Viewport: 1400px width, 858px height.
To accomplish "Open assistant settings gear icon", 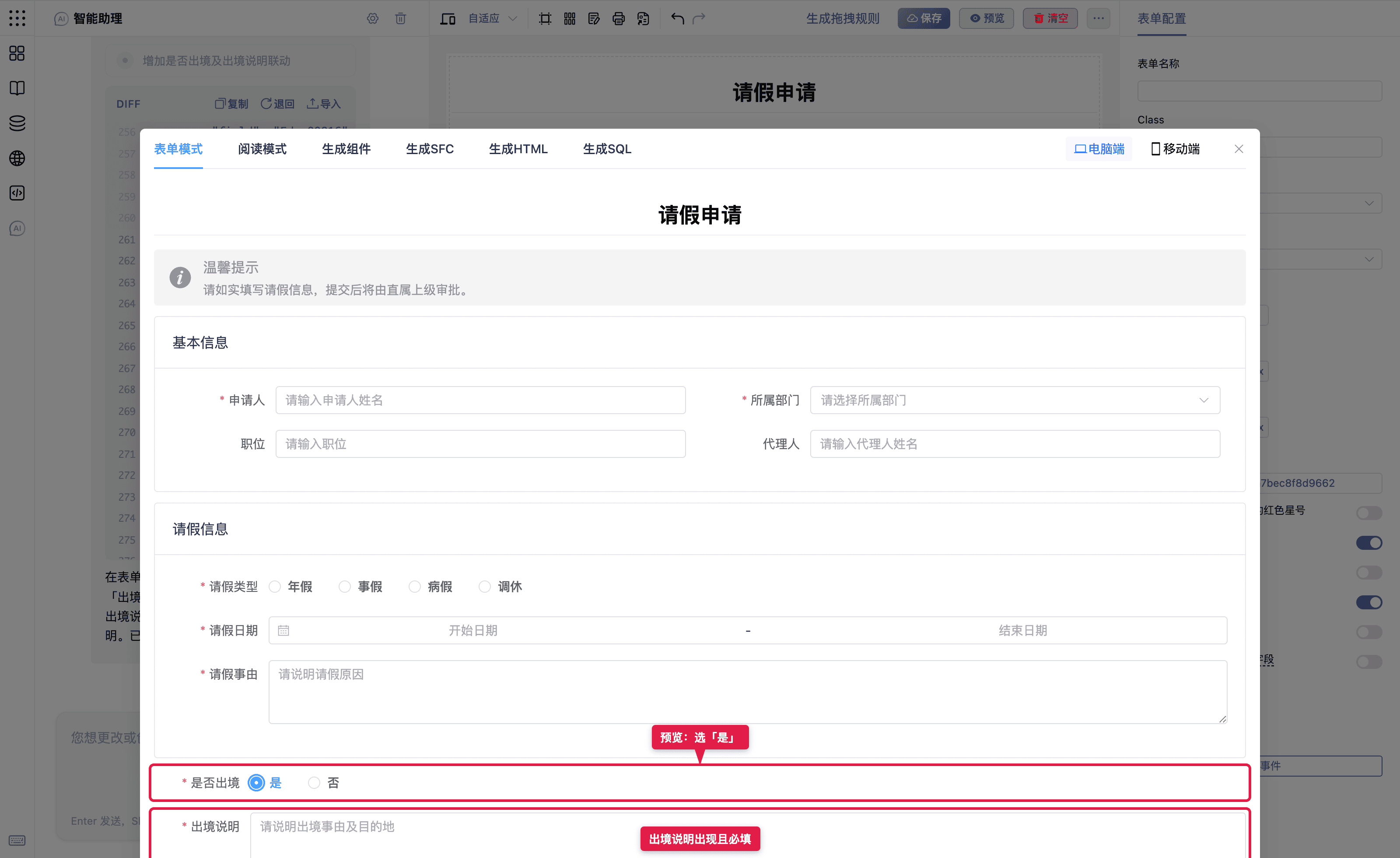I will point(372,18).
